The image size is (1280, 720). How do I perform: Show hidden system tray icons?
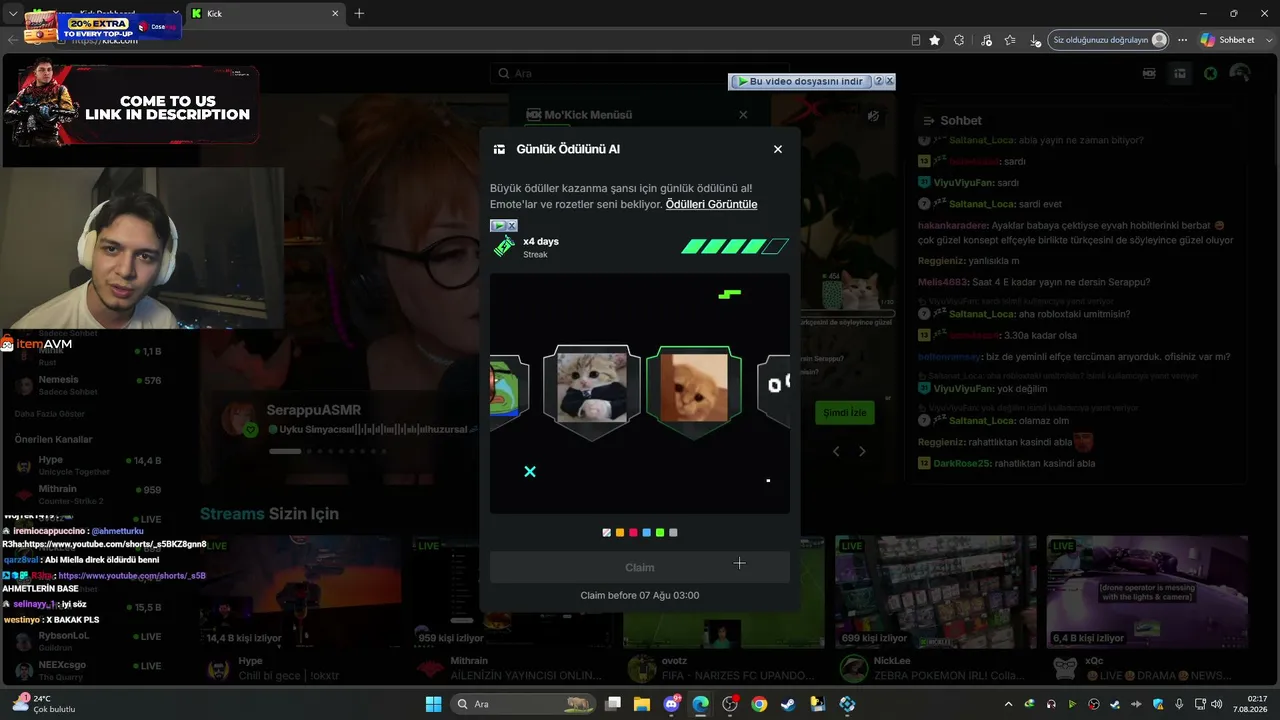point(1008,704)
